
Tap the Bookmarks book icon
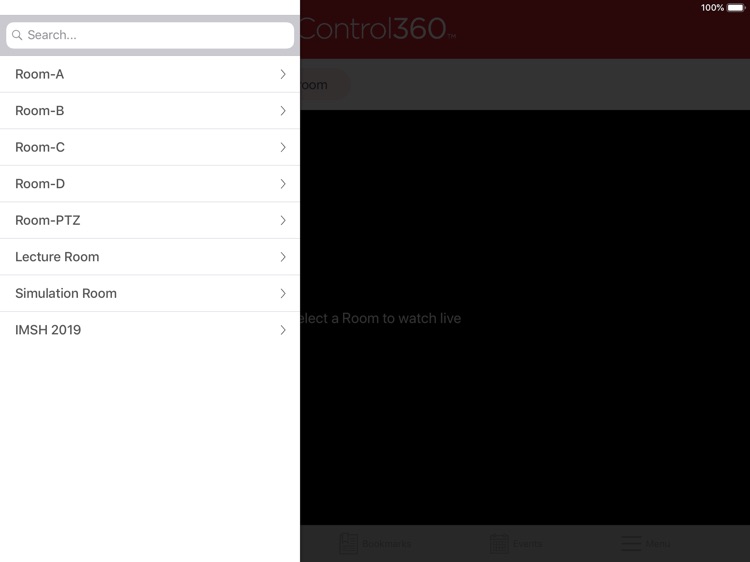click(x=348, y=543)
